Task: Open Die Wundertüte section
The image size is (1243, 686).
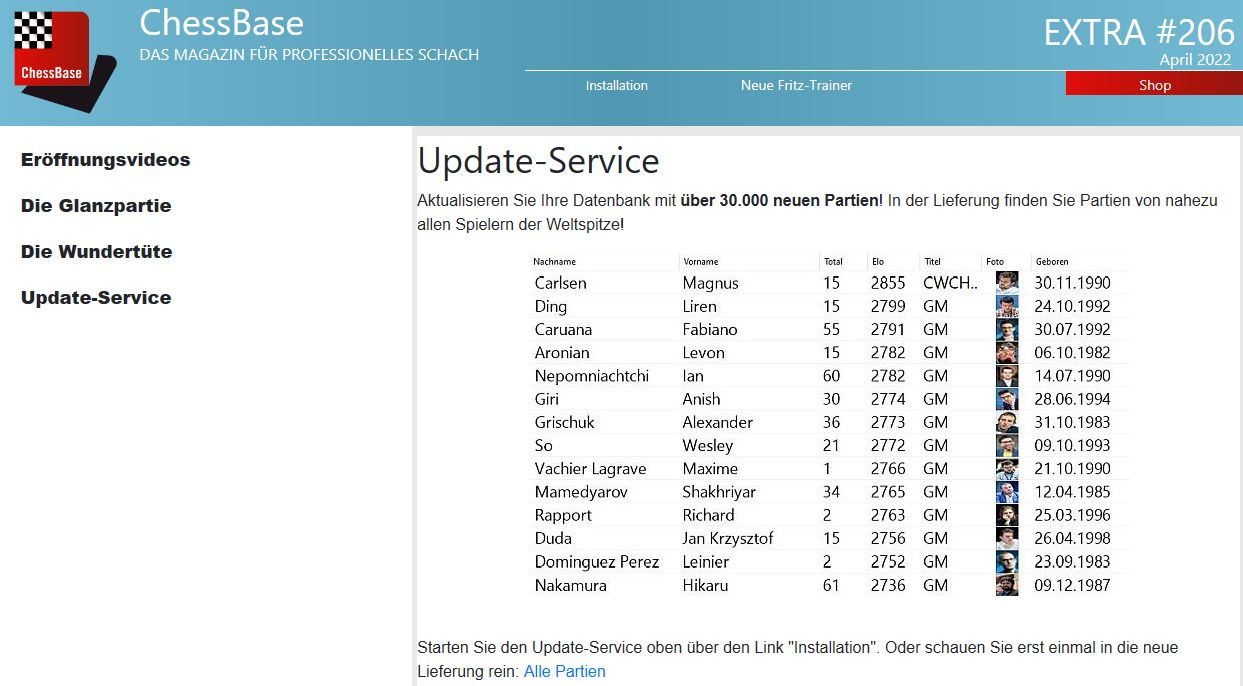Action: pyautogui.click(x=96, y=252)
